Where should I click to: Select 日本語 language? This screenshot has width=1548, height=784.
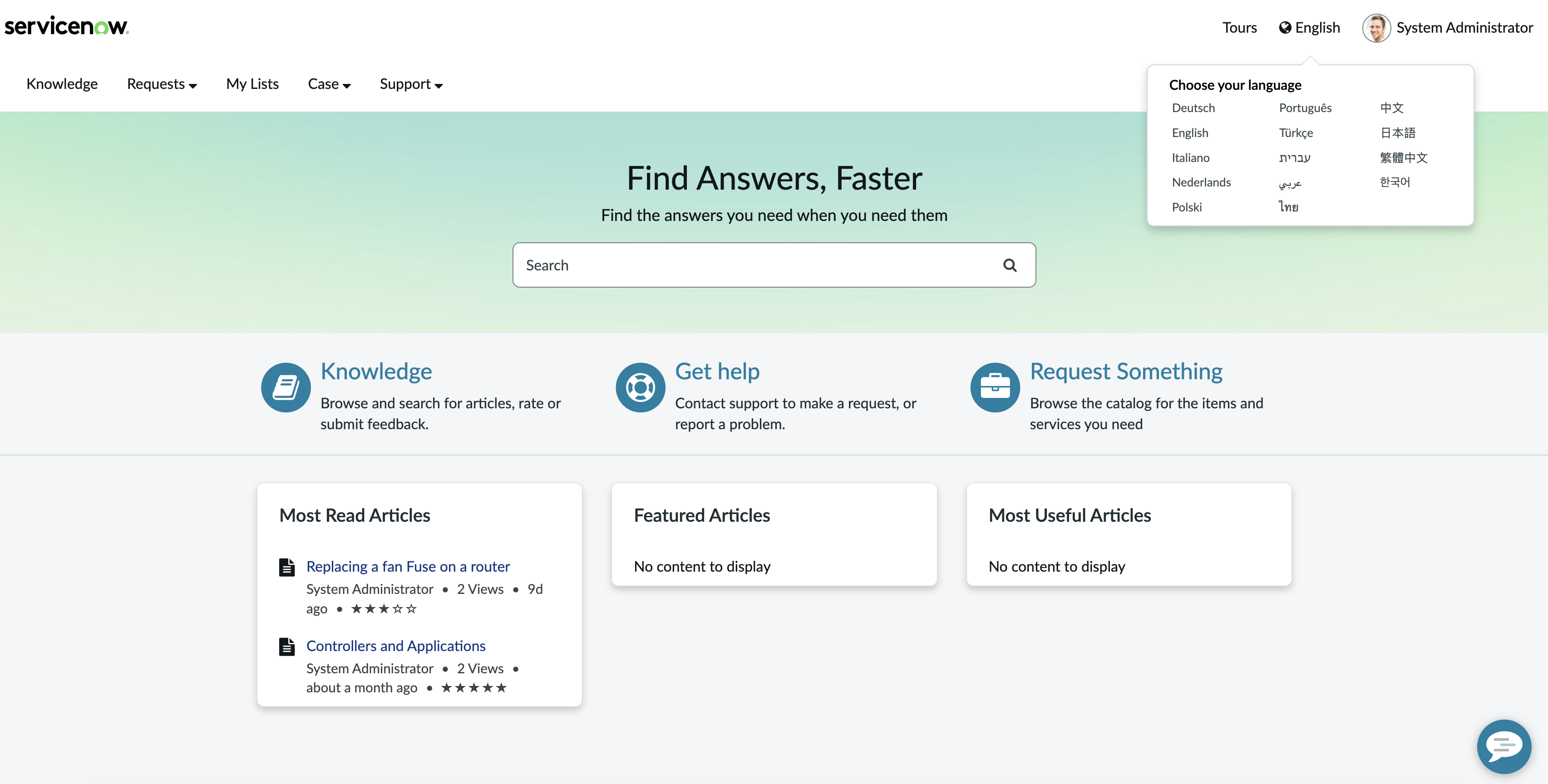[x=1397, y=133]
